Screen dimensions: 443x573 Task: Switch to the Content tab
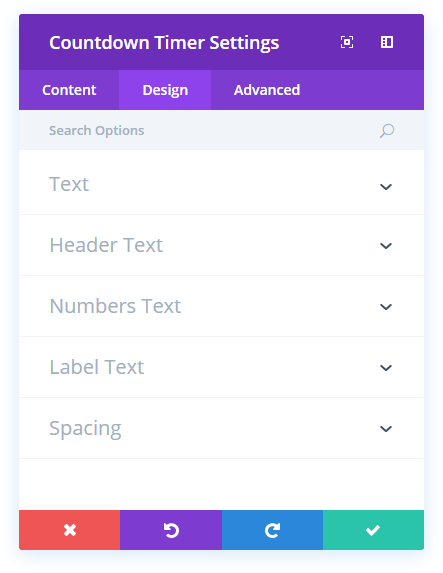[69, 90]
